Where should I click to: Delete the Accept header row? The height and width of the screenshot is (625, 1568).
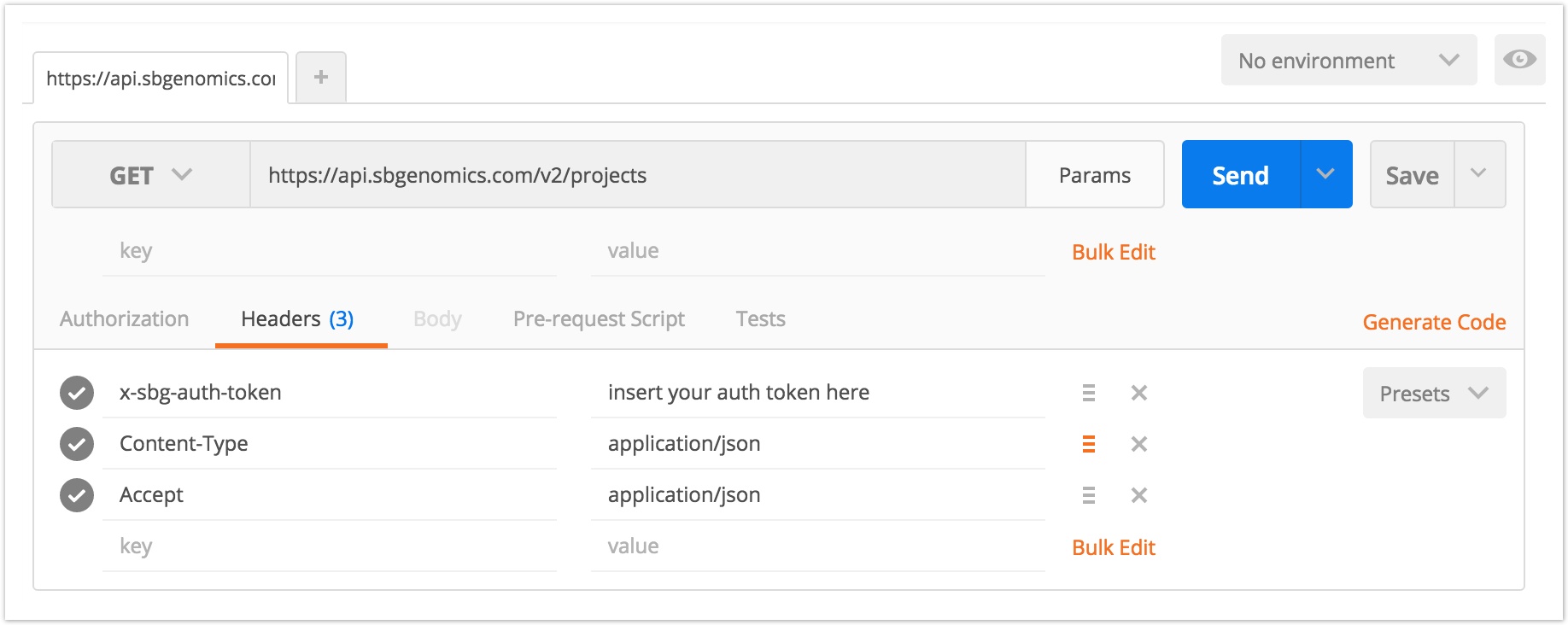coord(1138,495)
